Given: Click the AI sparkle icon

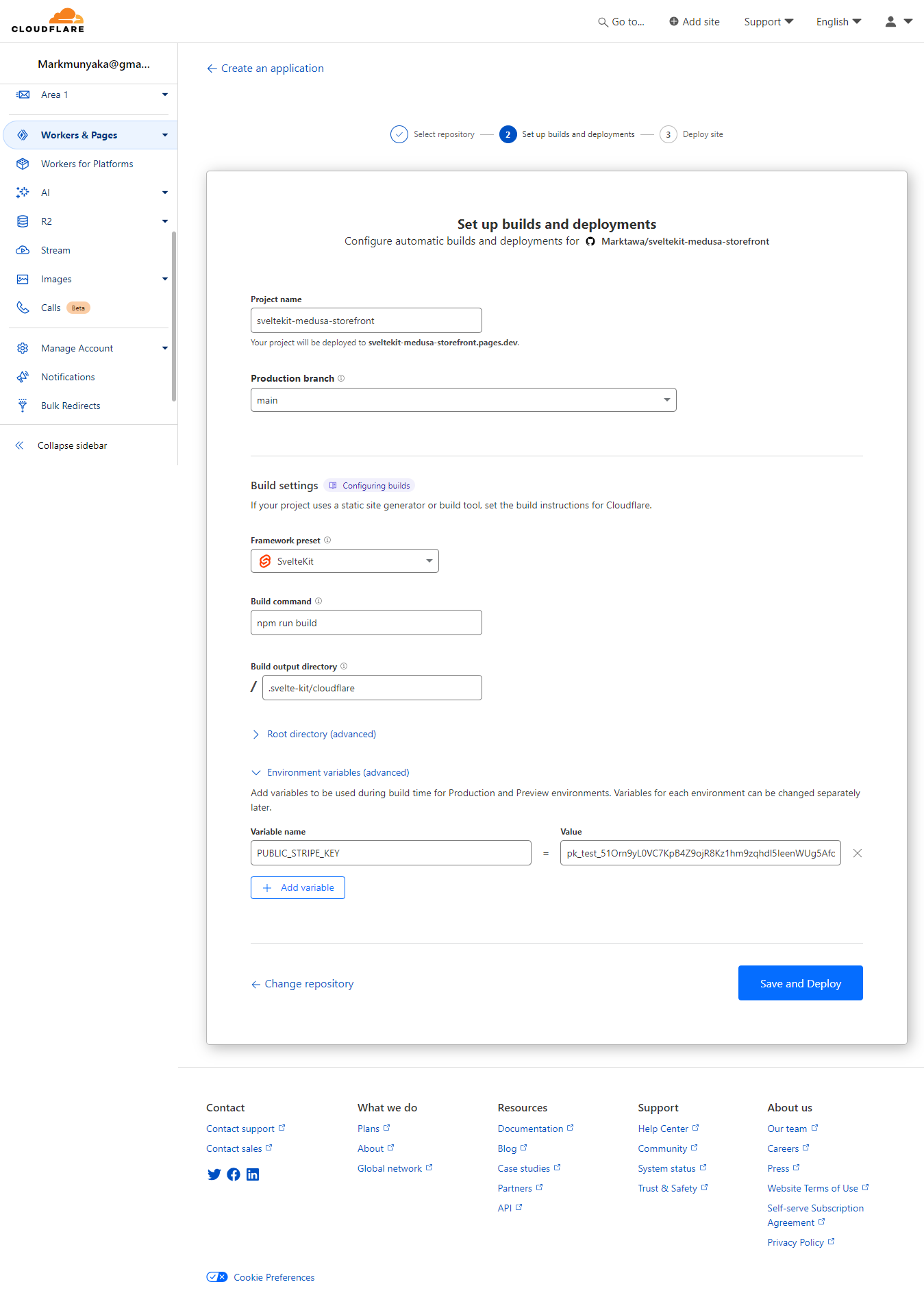Looking at the screenshot, I should click(23, 193).
